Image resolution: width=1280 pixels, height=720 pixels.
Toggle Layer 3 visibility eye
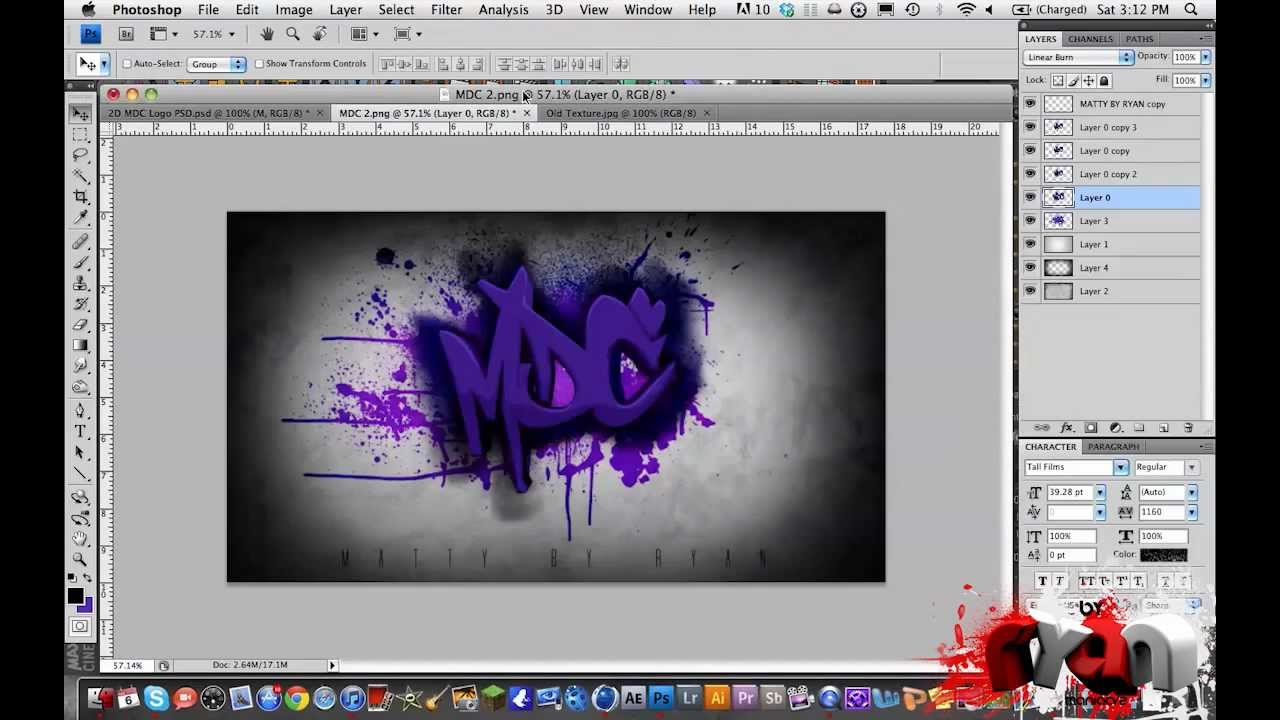click(1030, 221)
